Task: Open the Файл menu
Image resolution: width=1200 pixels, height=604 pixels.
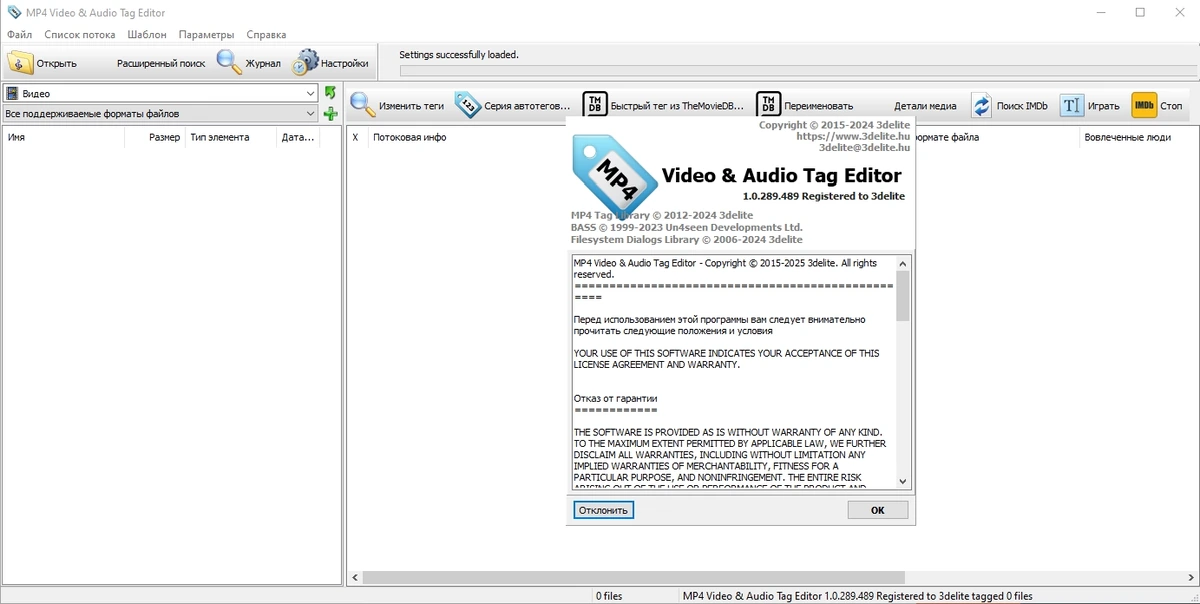Action: click(x=19, y=34)
